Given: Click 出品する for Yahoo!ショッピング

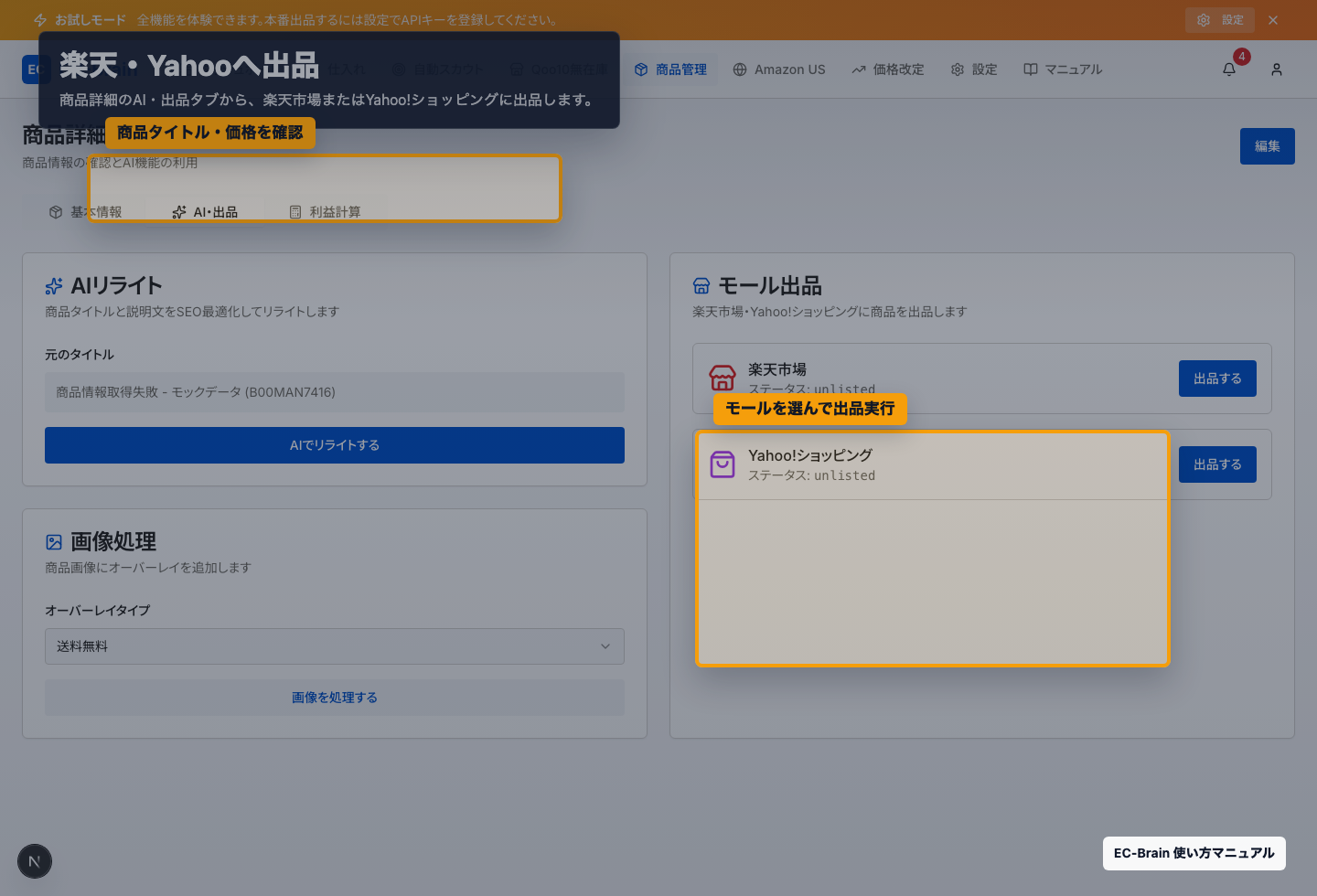Looking at the screenshot, I should pyautogui.click(x=1217, y=464).
